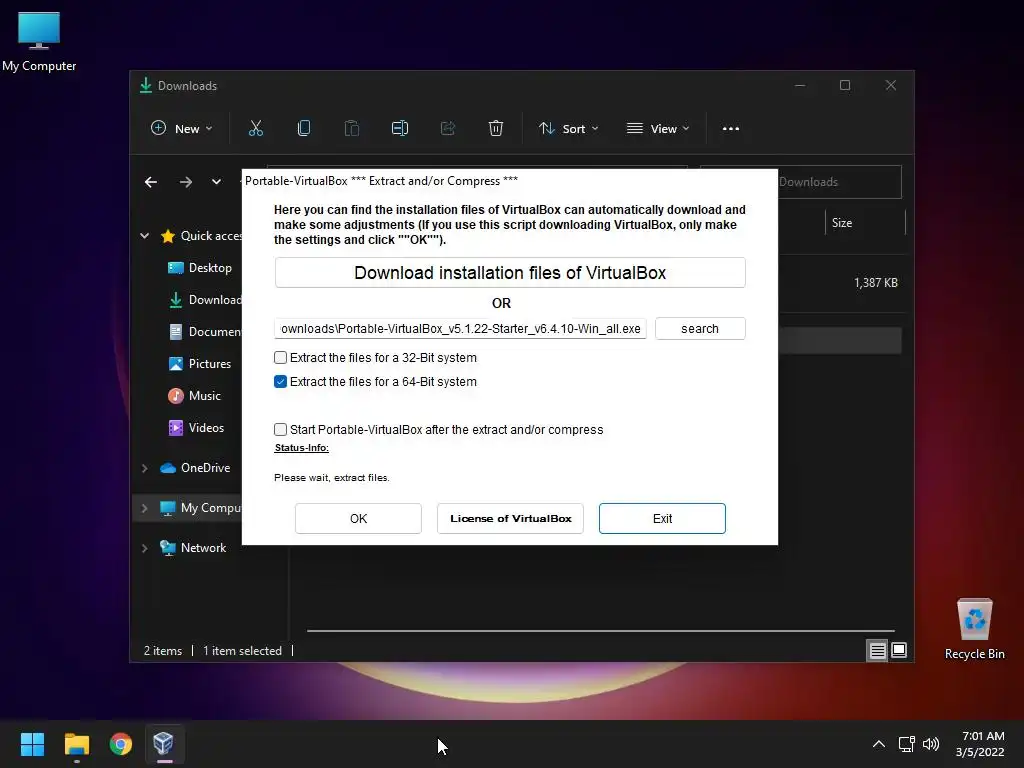The height and width of the screenshot is (768, 1024).
Task: Go forward with the right arrow
Action: pos(186,182)
